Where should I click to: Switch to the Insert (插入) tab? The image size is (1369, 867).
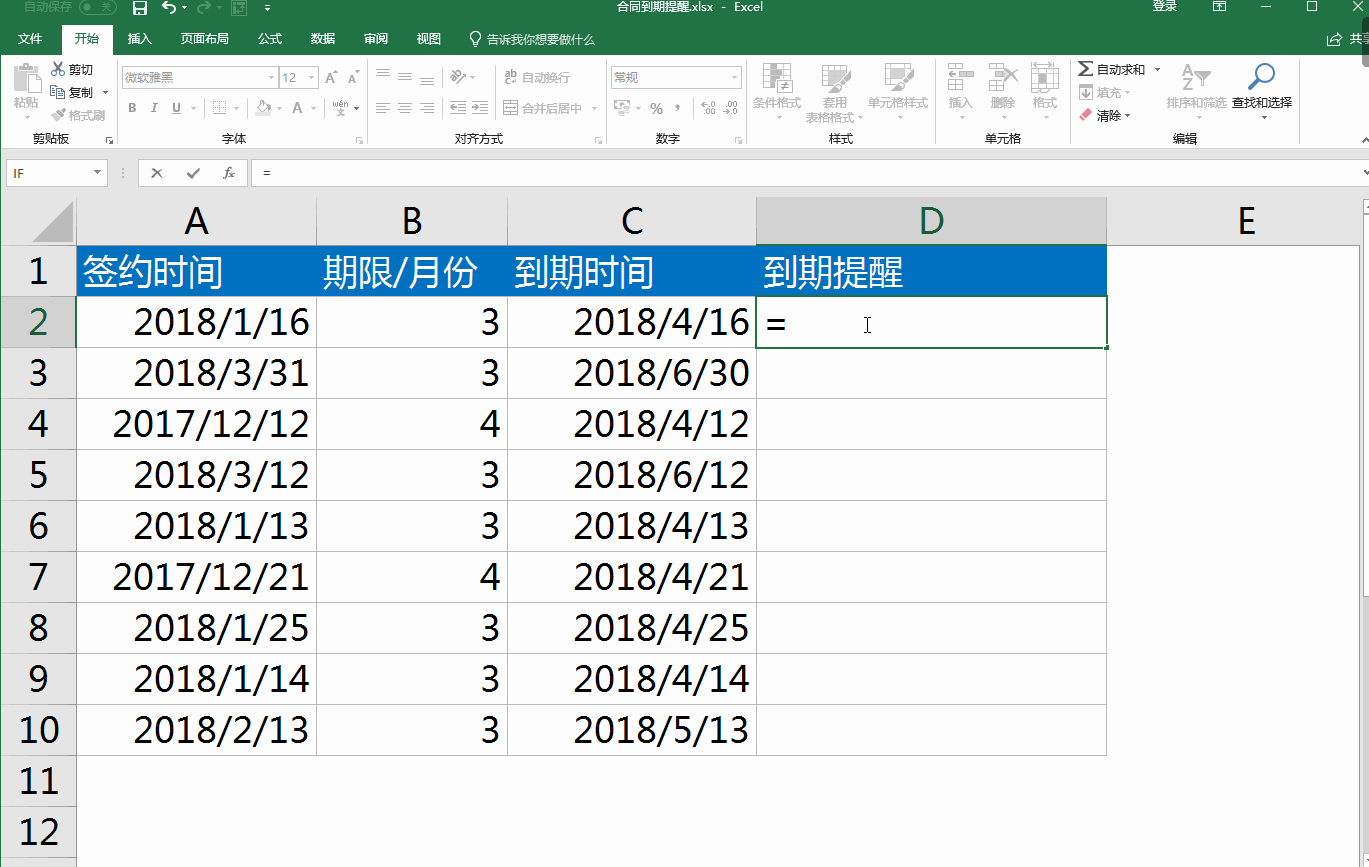140,39
